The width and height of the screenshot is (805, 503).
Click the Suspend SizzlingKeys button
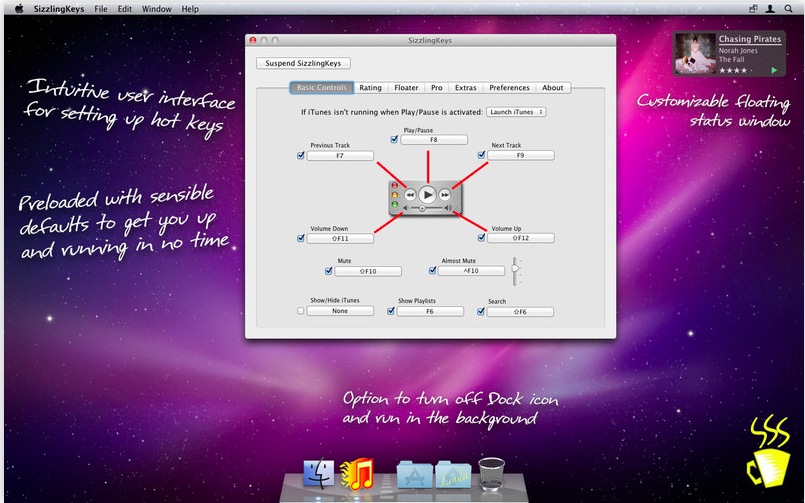point(303,63)
